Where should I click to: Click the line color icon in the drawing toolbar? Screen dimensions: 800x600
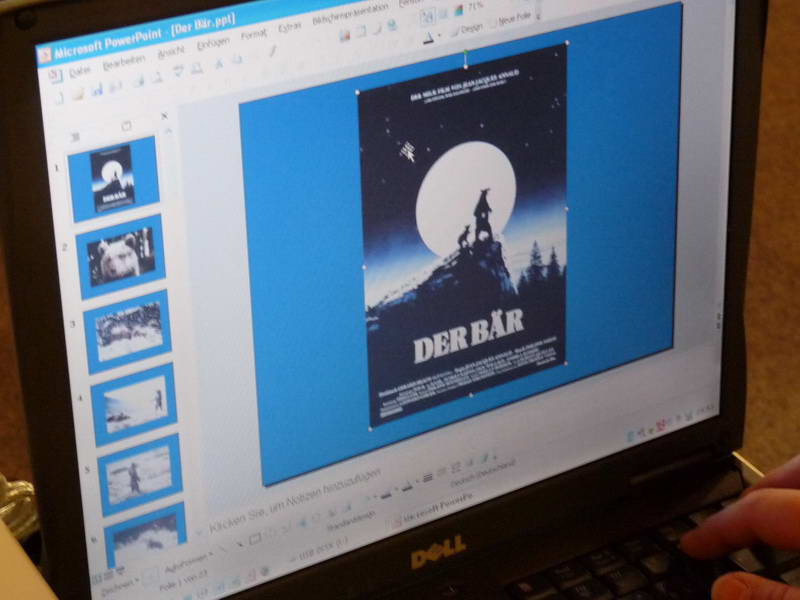(x=387, y=494)
